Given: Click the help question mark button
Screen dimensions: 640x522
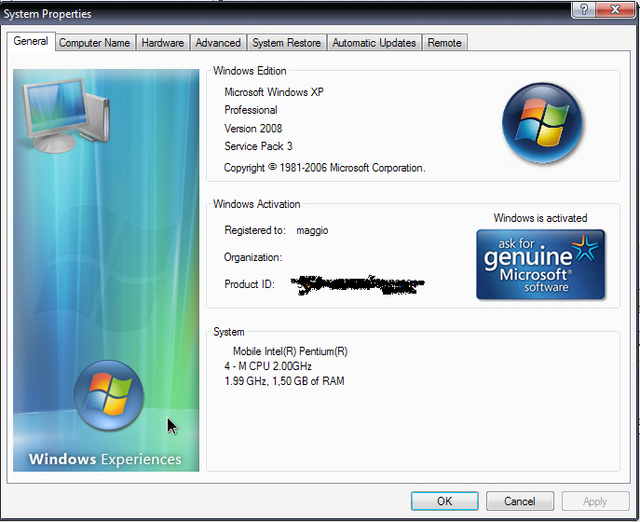Looking at the screenshot, I should tap(583, 9).
